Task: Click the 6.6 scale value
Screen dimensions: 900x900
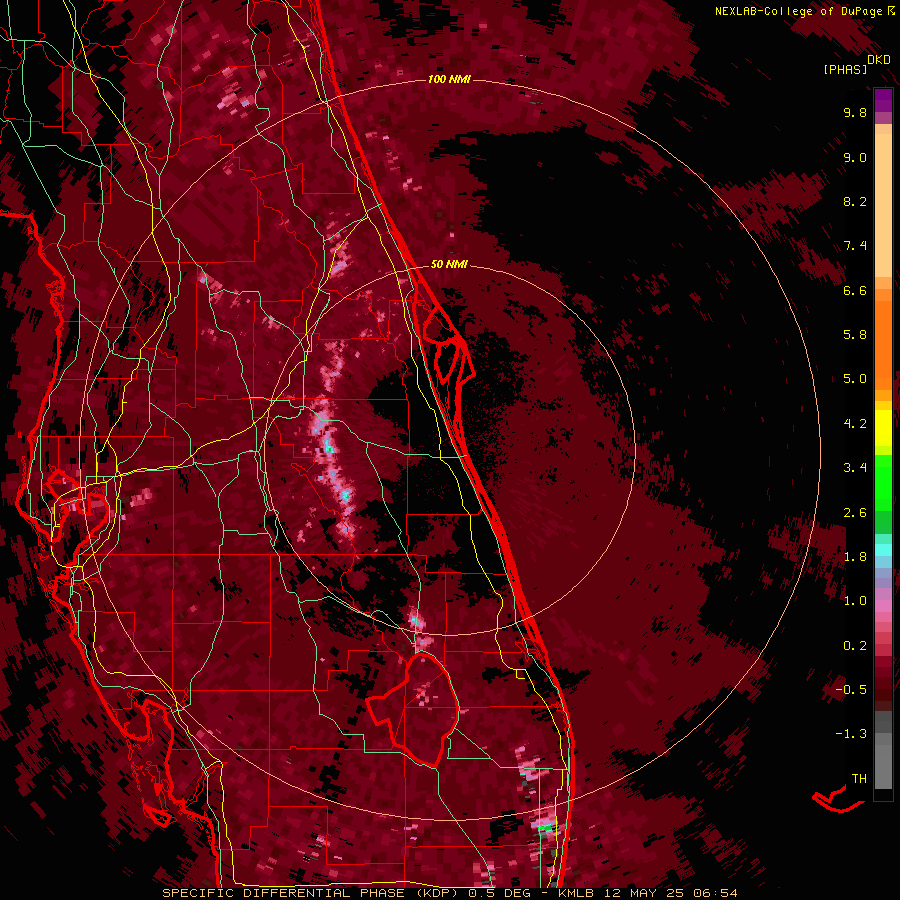Action: 855,290
